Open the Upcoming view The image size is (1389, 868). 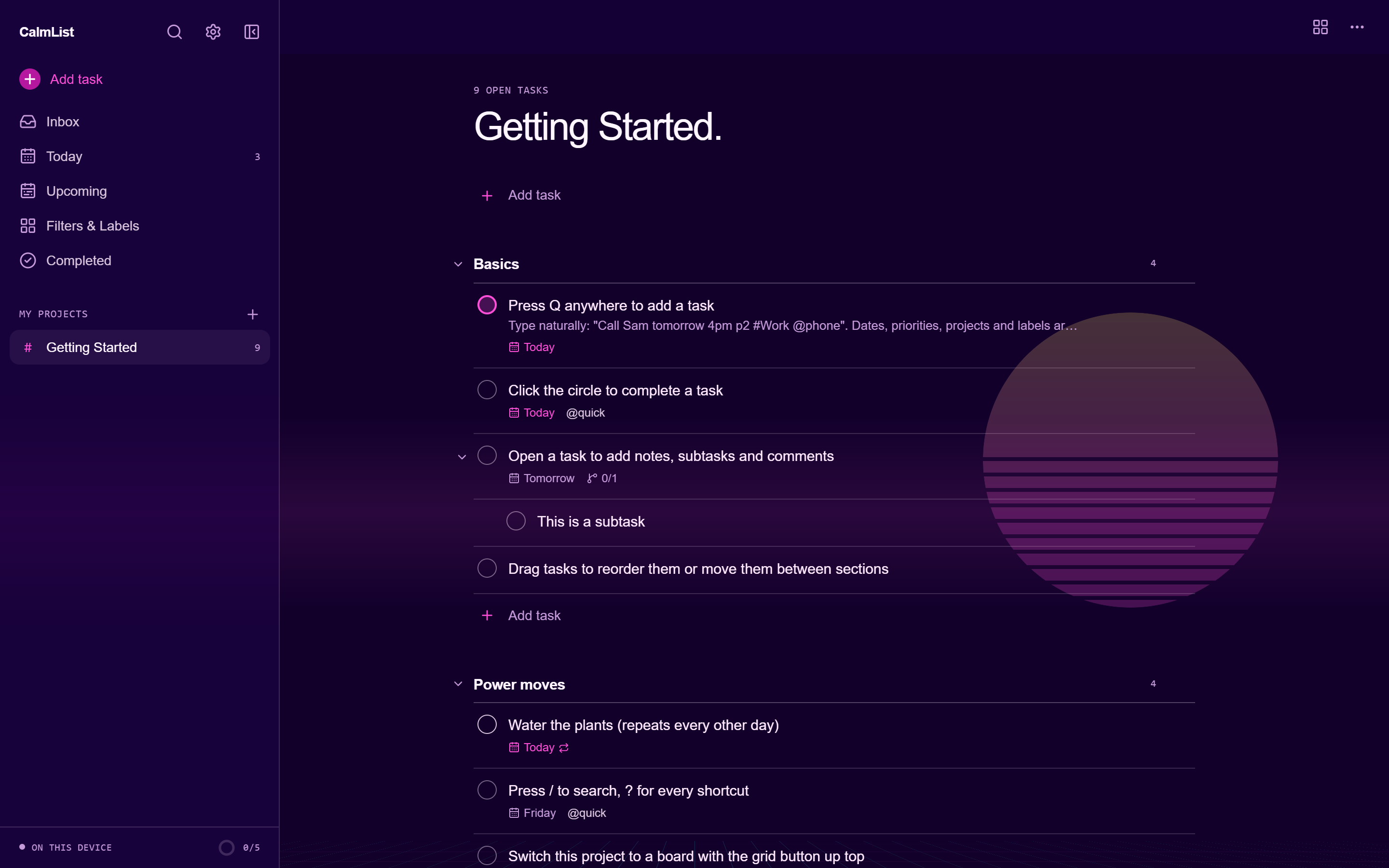(139, 191)
